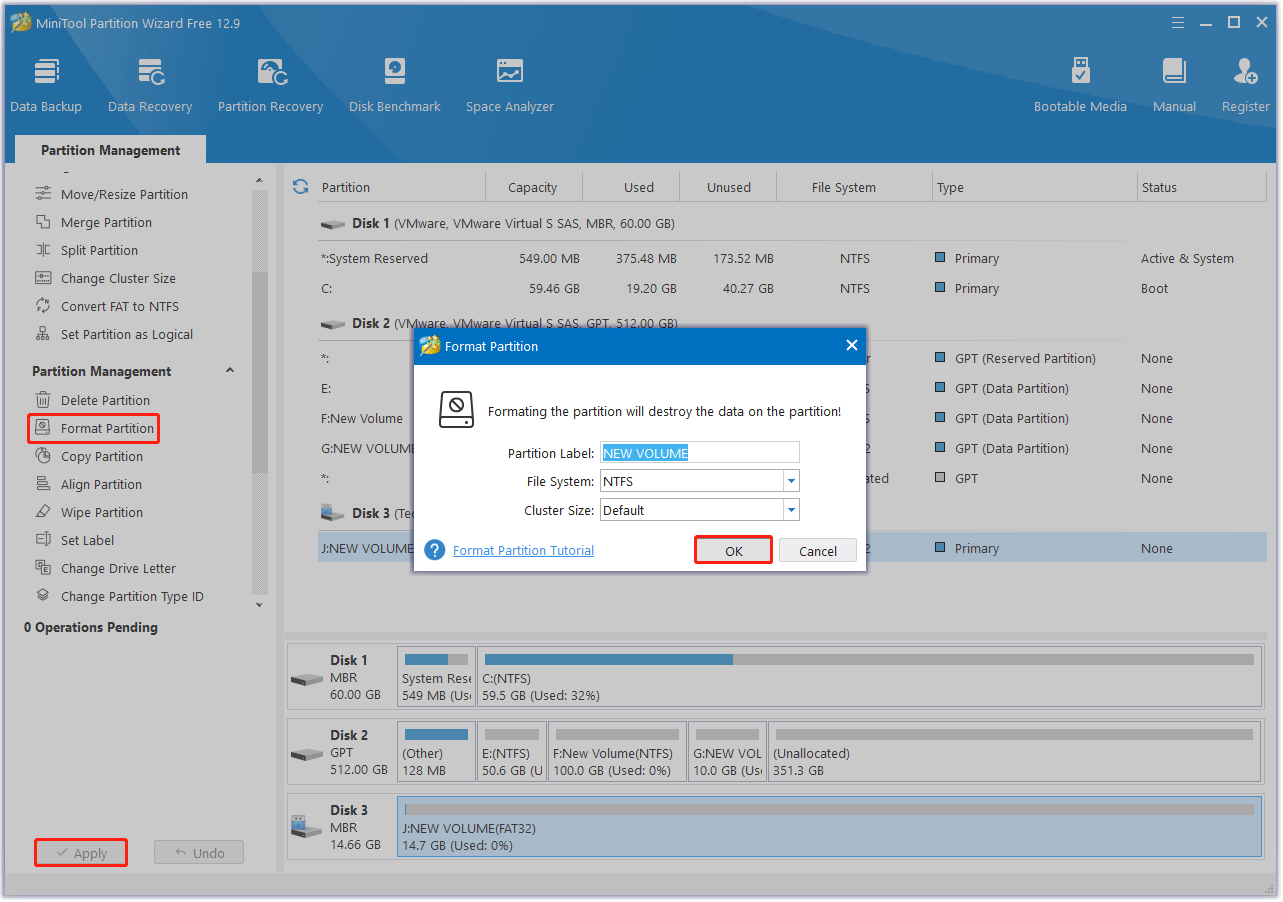The height and width of the screenshot is (902, 1283).
Task: Select Unallocated 351.3 GB block
Action: (x=1014, y=752)
